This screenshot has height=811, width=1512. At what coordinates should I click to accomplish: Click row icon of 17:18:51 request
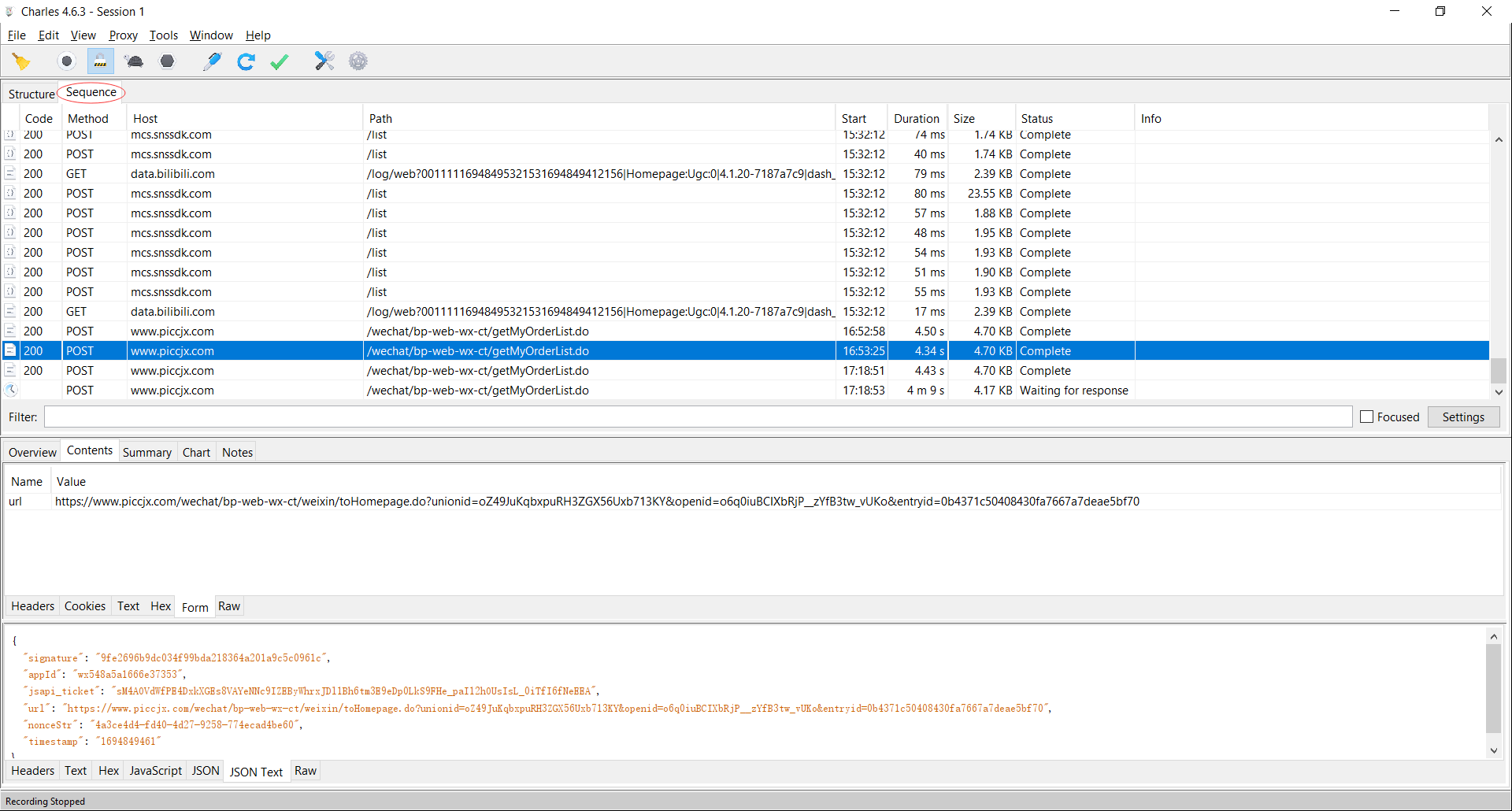click(x=11, y=371)
